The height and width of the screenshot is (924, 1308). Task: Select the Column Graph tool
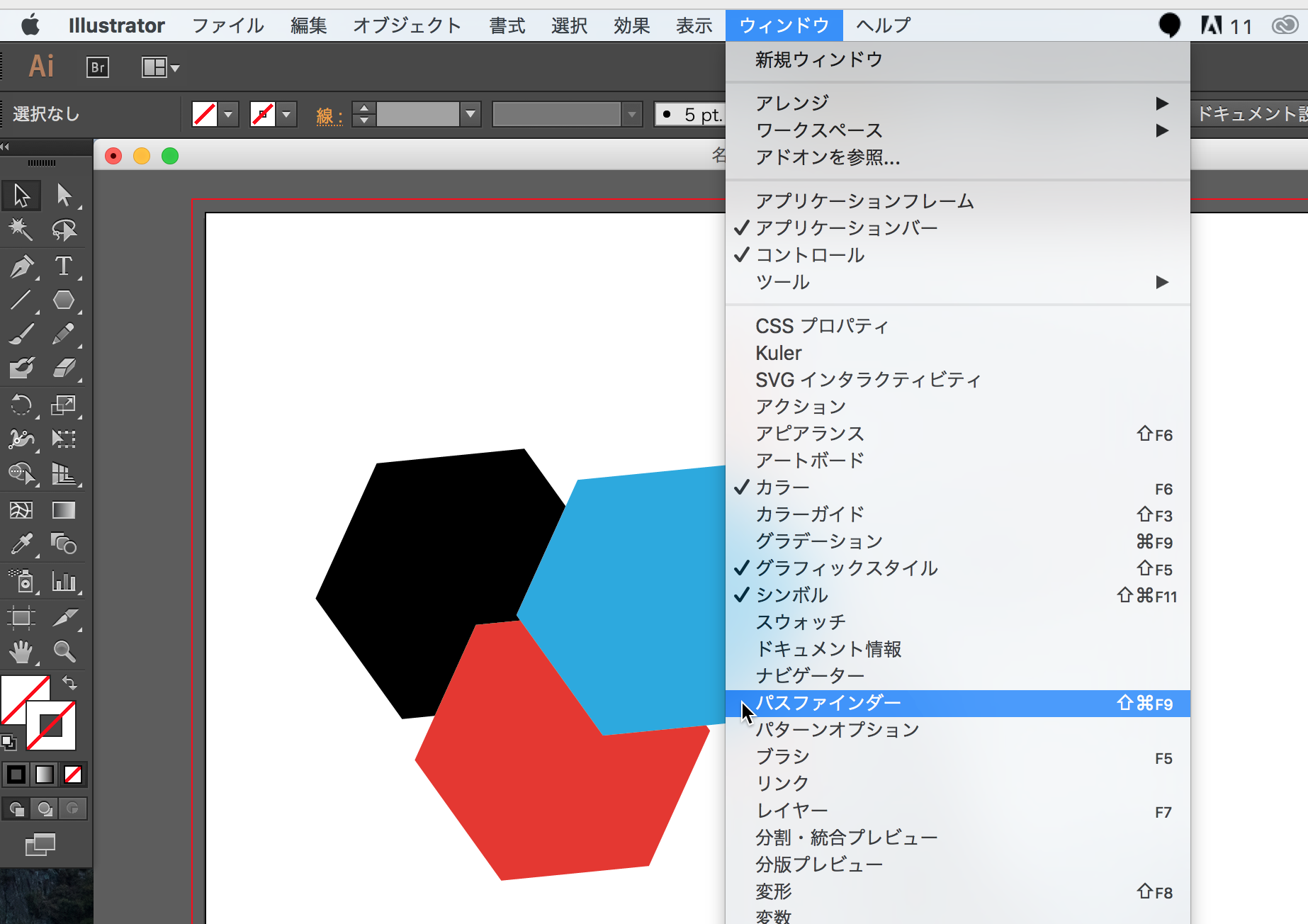coord(64,582)
